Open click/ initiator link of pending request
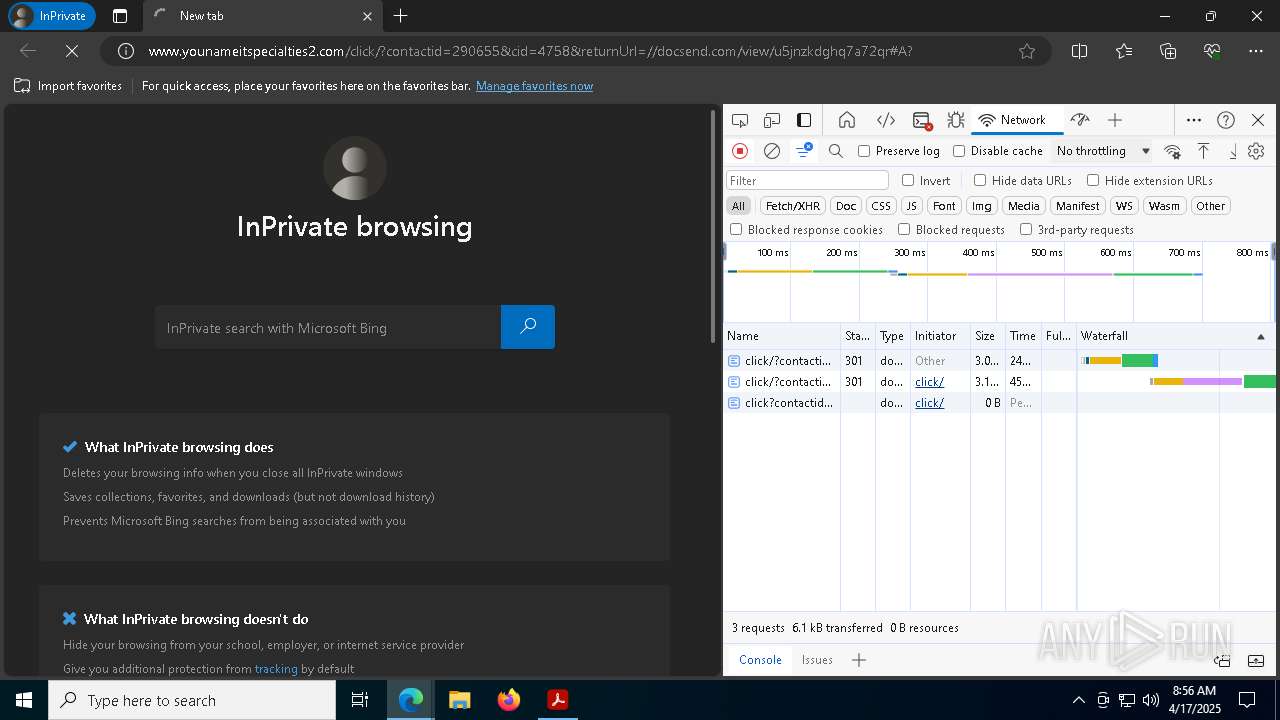Screen dimensions: 1280x720 [x=929, y=403]
